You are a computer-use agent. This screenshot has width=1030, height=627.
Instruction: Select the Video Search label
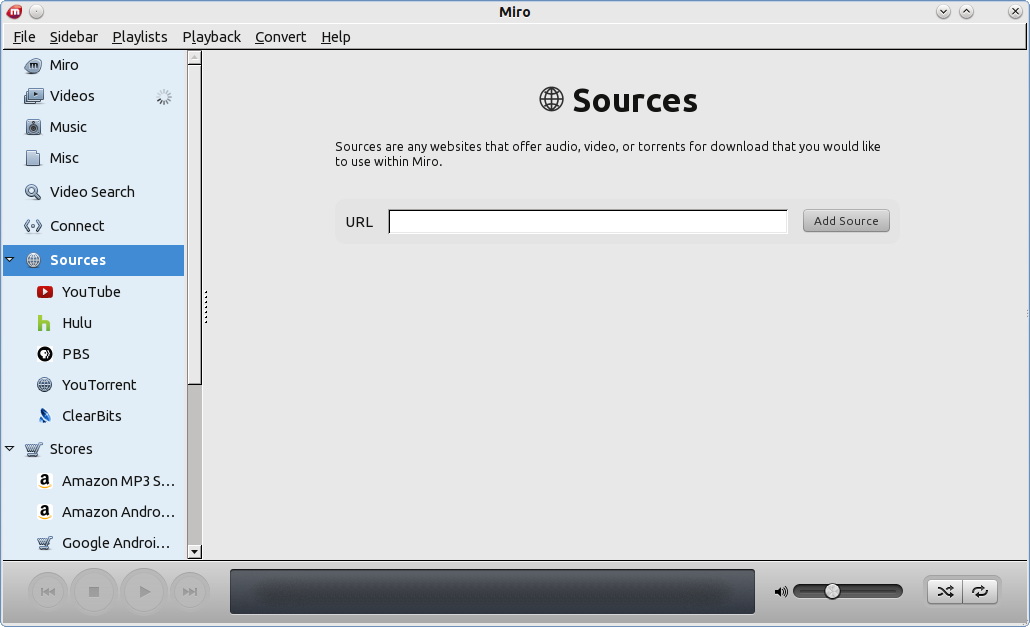[93, 192]
